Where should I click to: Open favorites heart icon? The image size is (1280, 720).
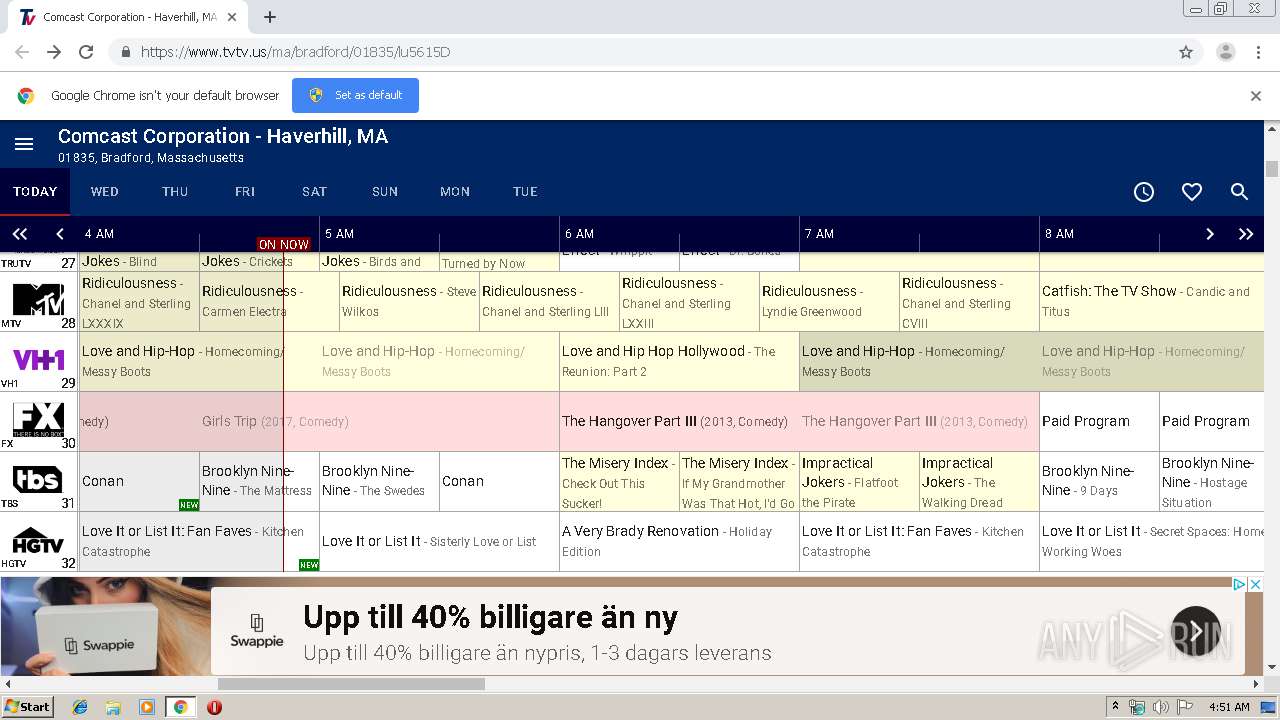click(1192, 192)
